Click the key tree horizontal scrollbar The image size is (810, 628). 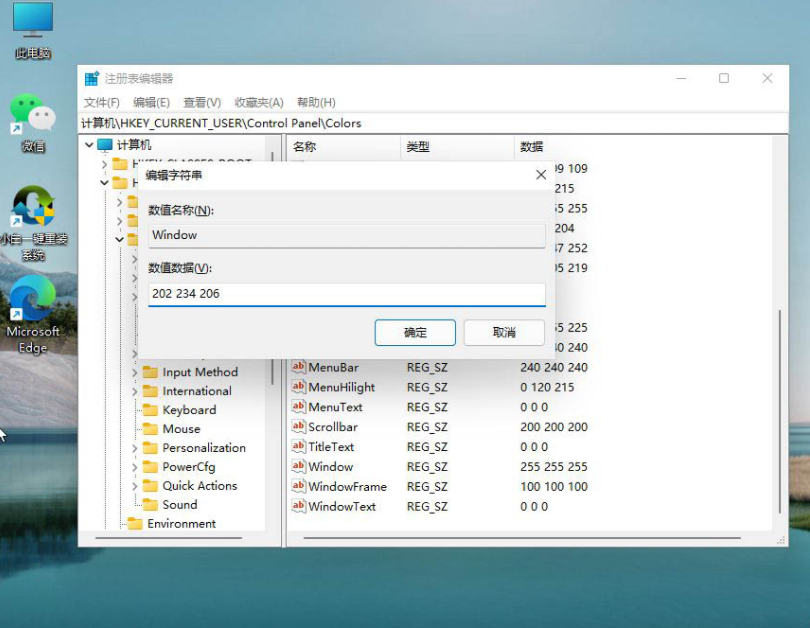(169, 538)
